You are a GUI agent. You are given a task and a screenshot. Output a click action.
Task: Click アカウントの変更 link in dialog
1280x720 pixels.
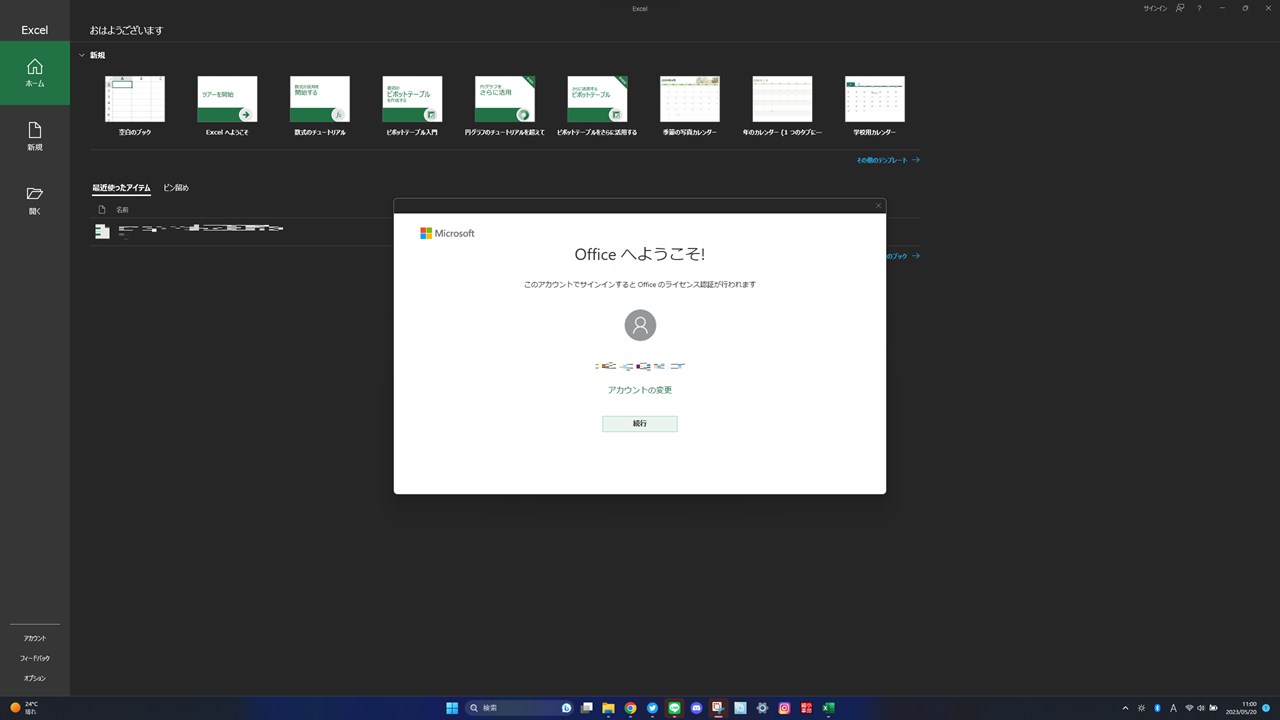640,390
